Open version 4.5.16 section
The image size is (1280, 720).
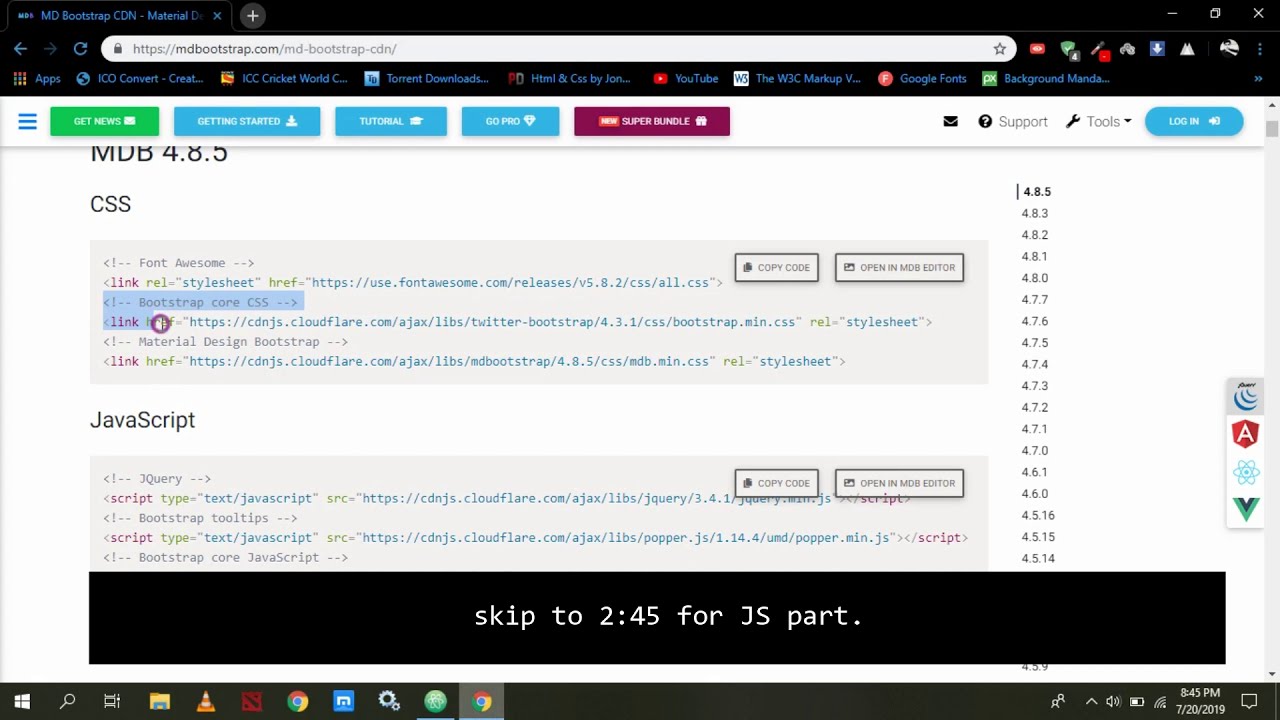[x=1038, y=515]
